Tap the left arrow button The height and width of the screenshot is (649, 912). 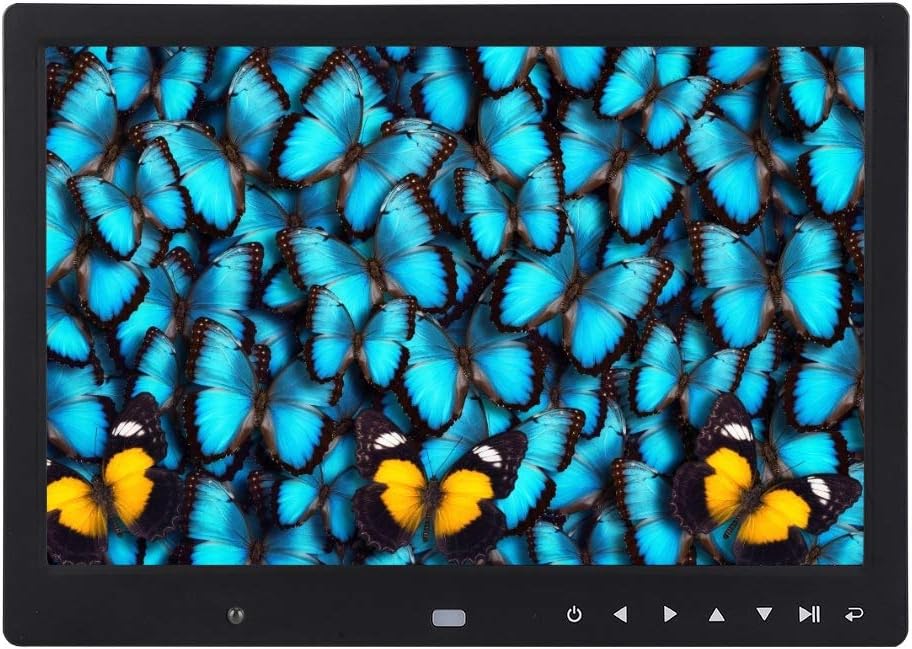pyautogui.click(x=621, y=614)
